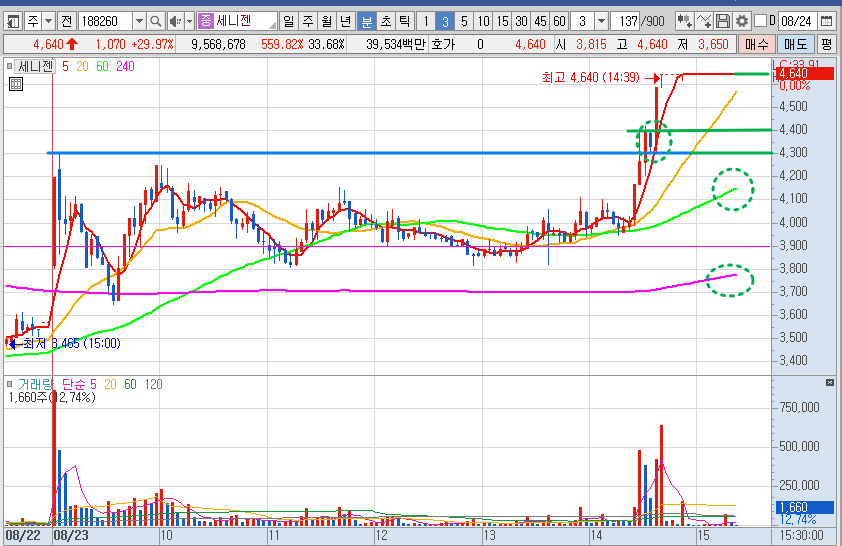Click the 최저 low price marker label

pos(71,344)
